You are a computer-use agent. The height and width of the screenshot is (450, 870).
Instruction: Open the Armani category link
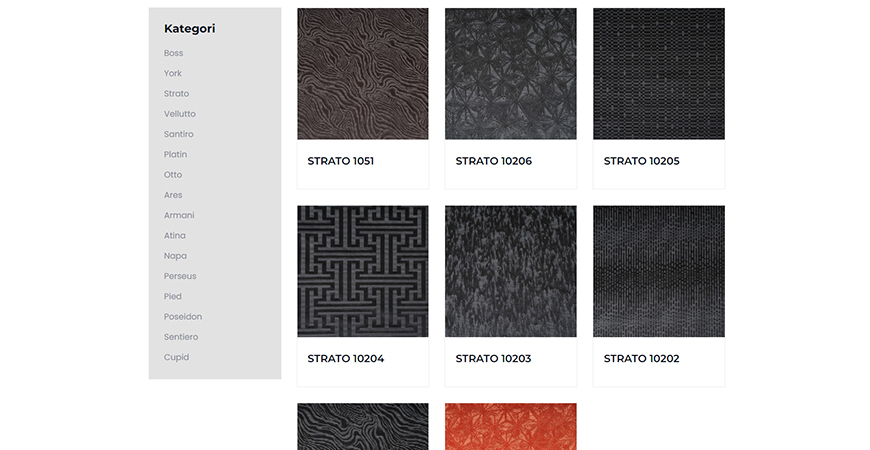(179, 215)
